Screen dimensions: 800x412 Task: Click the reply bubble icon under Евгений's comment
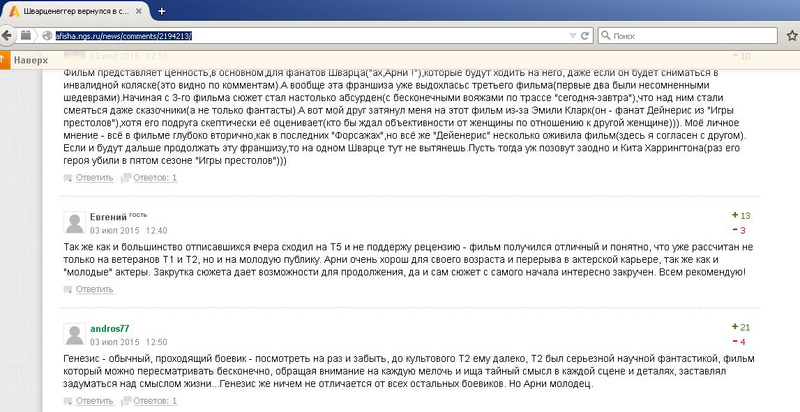[68, 290]
